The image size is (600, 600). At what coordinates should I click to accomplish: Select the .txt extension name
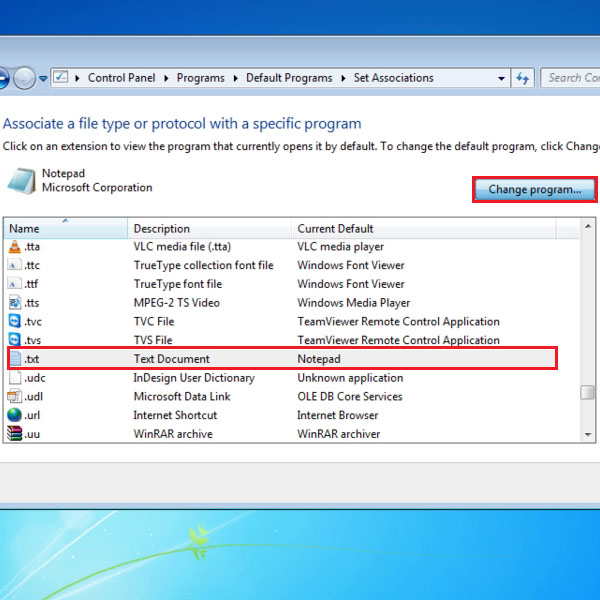click(31, 359)
